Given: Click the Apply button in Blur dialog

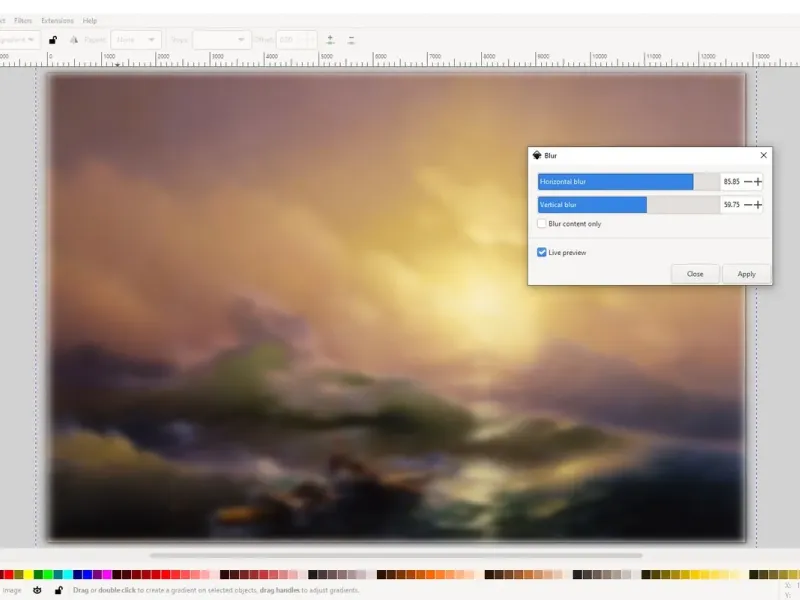Looking at the screenshot, I should pos(746,274).
